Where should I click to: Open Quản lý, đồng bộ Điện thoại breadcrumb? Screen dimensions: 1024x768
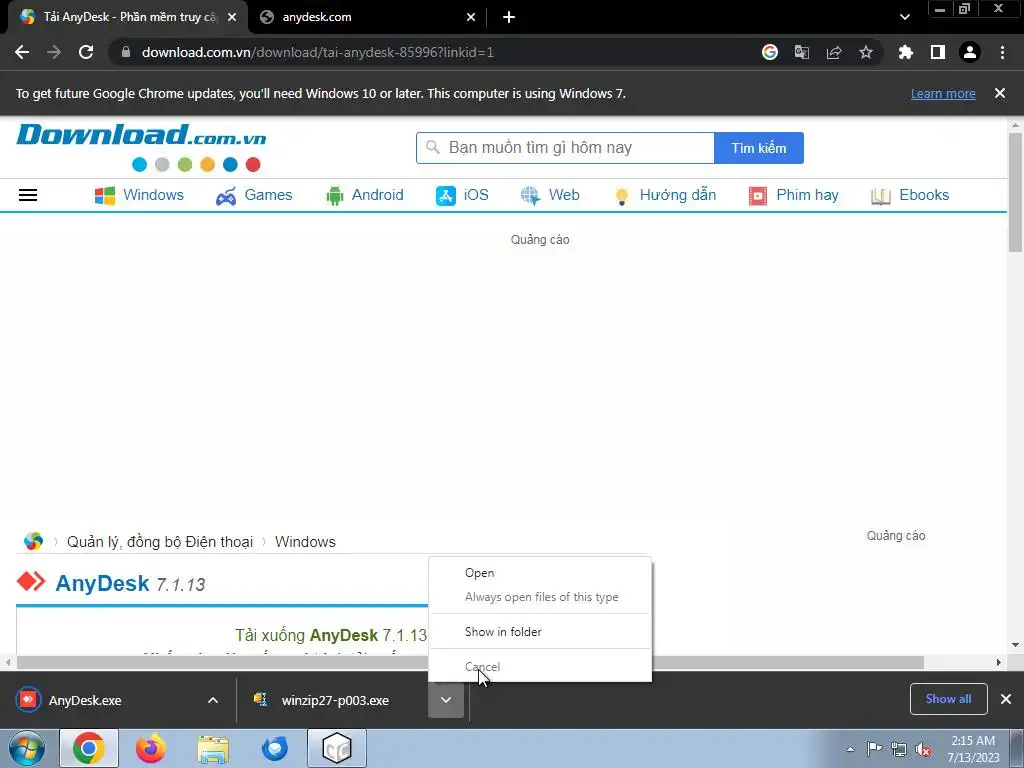point(160,541)
